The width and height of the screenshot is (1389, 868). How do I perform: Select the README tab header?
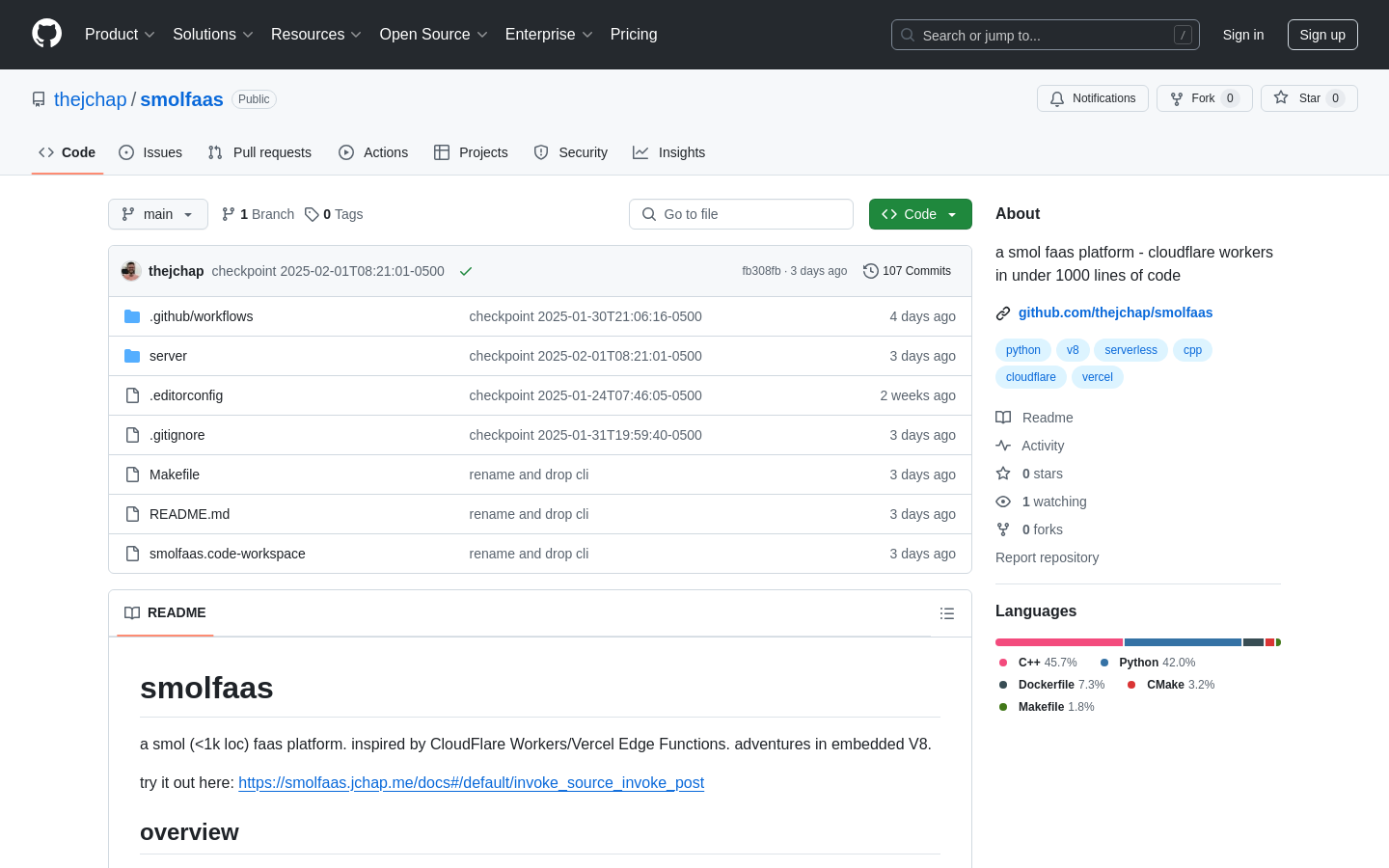(165, 613)
